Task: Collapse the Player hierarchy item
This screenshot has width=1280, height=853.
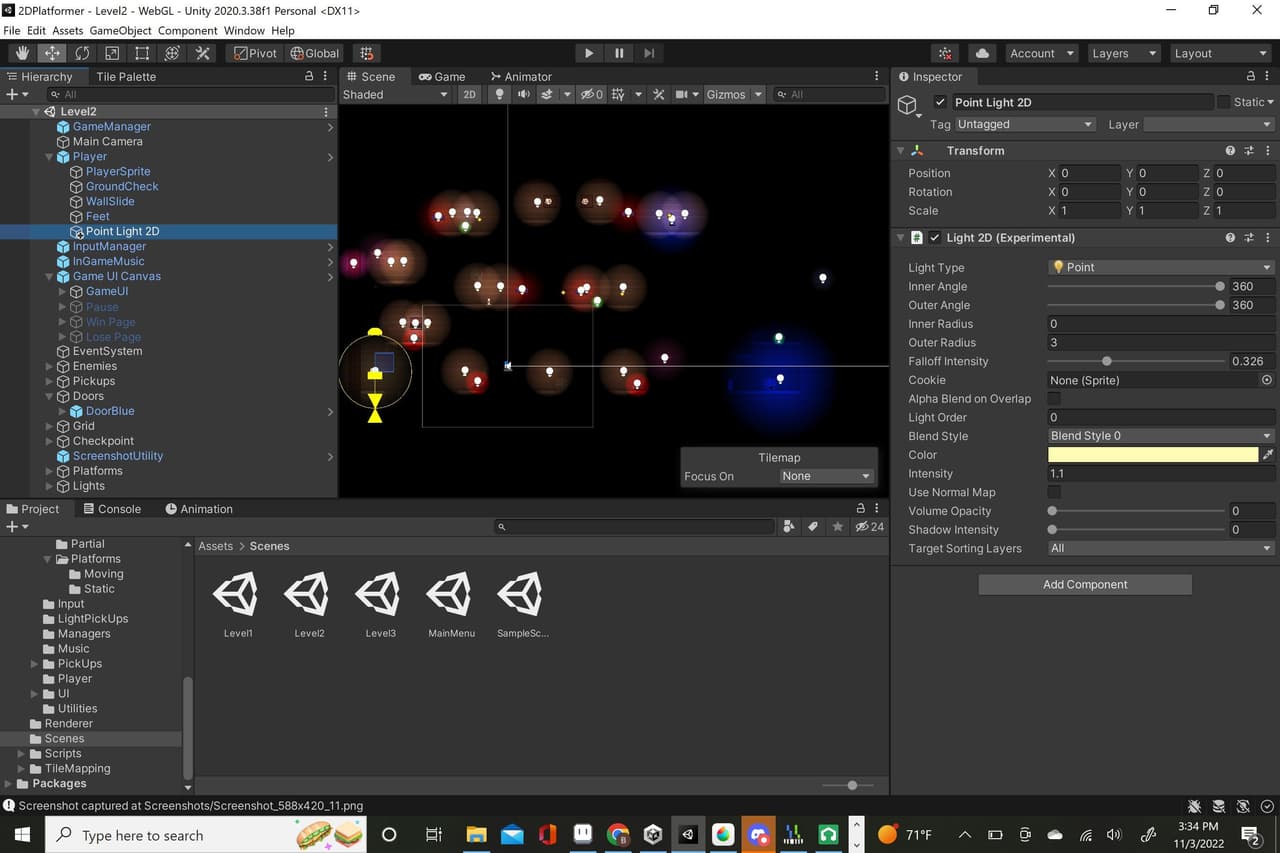Action: [x=50, y=157]
